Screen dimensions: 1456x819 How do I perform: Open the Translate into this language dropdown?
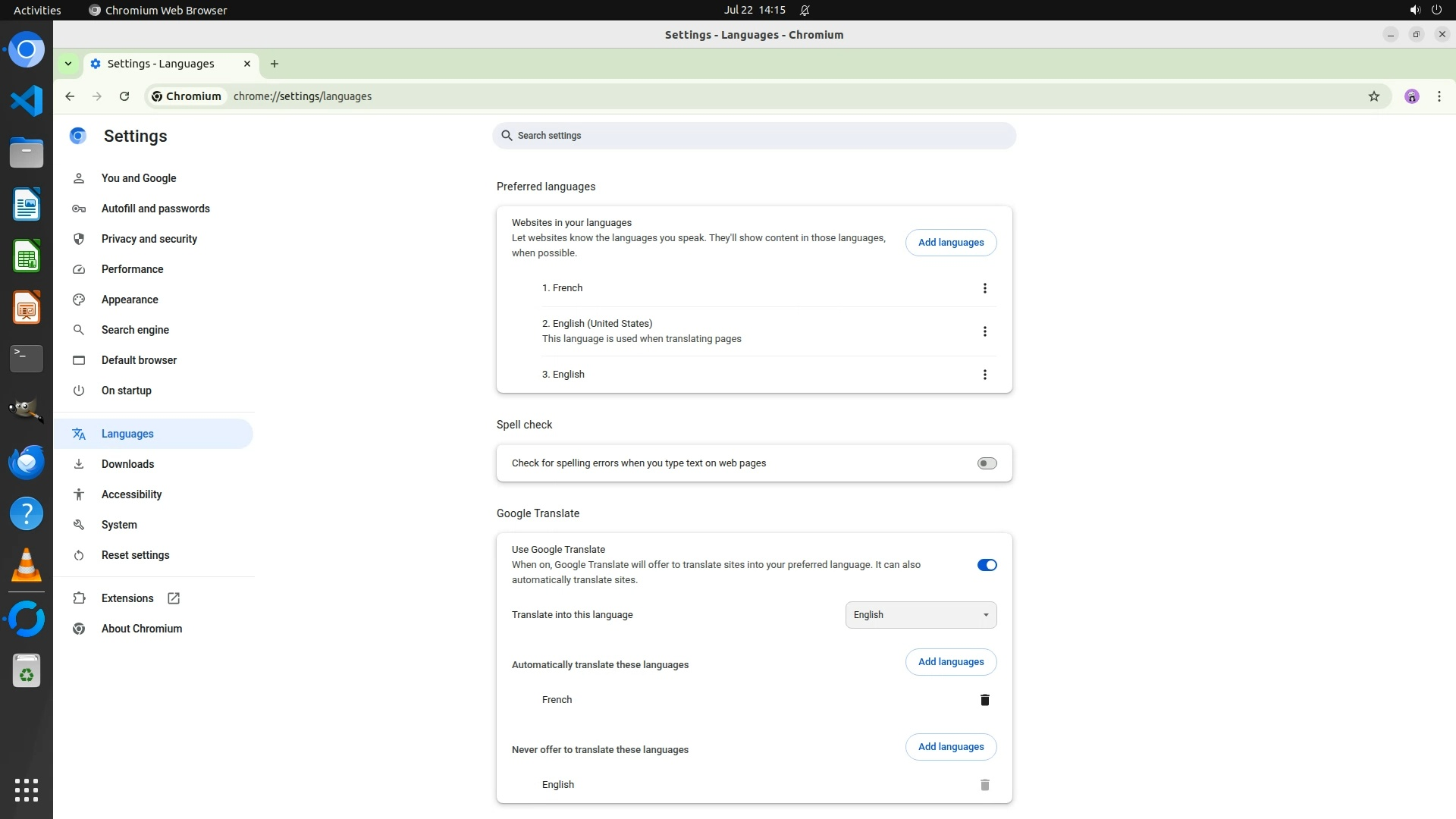920,615
